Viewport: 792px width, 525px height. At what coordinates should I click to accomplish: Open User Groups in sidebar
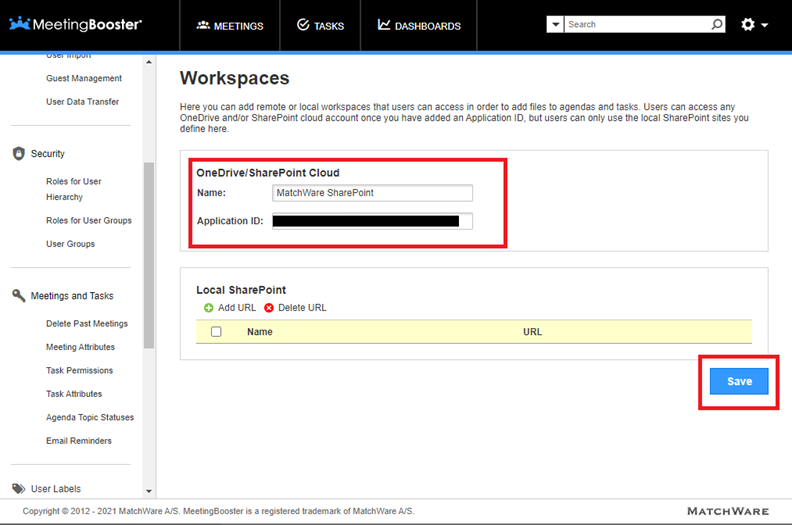[x=70, y=244]
